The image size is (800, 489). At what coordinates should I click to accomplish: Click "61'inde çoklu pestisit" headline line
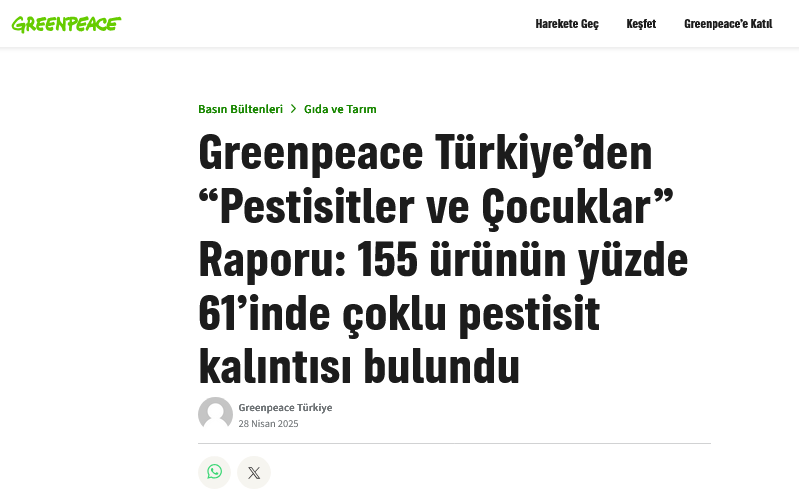pyautogui.click(x=399, y=315)
